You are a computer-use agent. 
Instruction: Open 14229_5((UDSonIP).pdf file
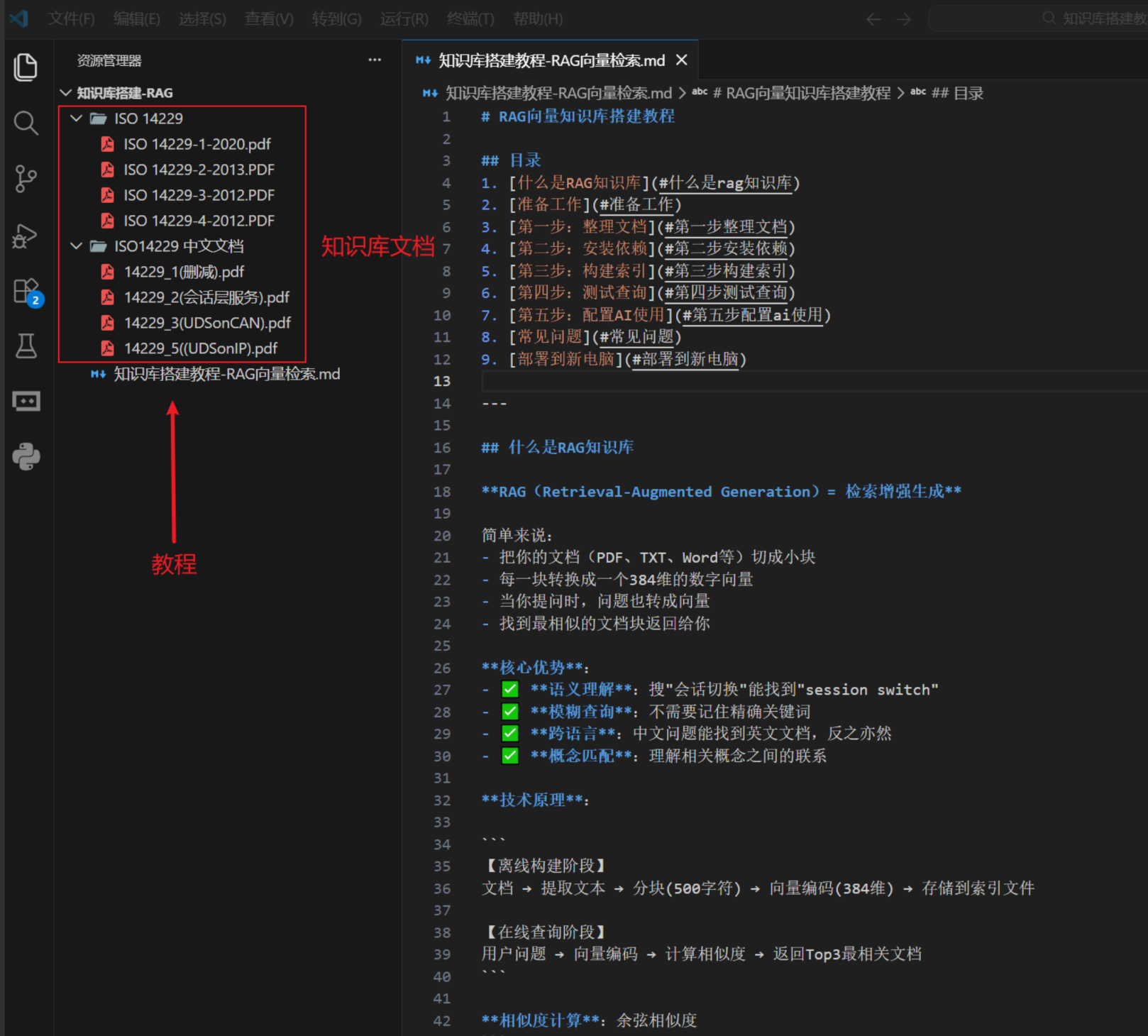201,348
